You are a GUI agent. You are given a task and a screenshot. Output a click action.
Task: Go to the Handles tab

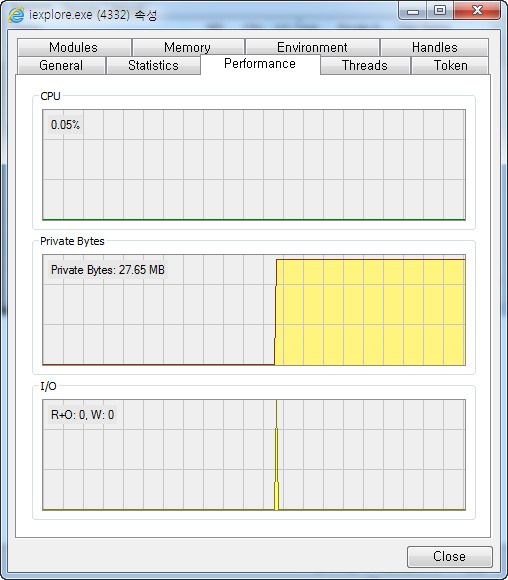(x=434, y=47)
